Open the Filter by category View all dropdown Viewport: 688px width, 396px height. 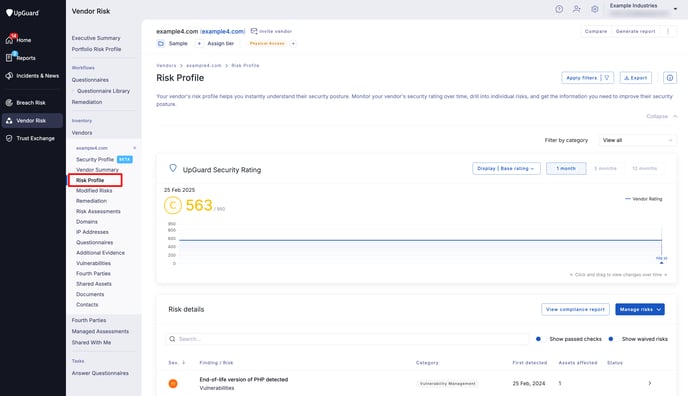coord(637,140)
